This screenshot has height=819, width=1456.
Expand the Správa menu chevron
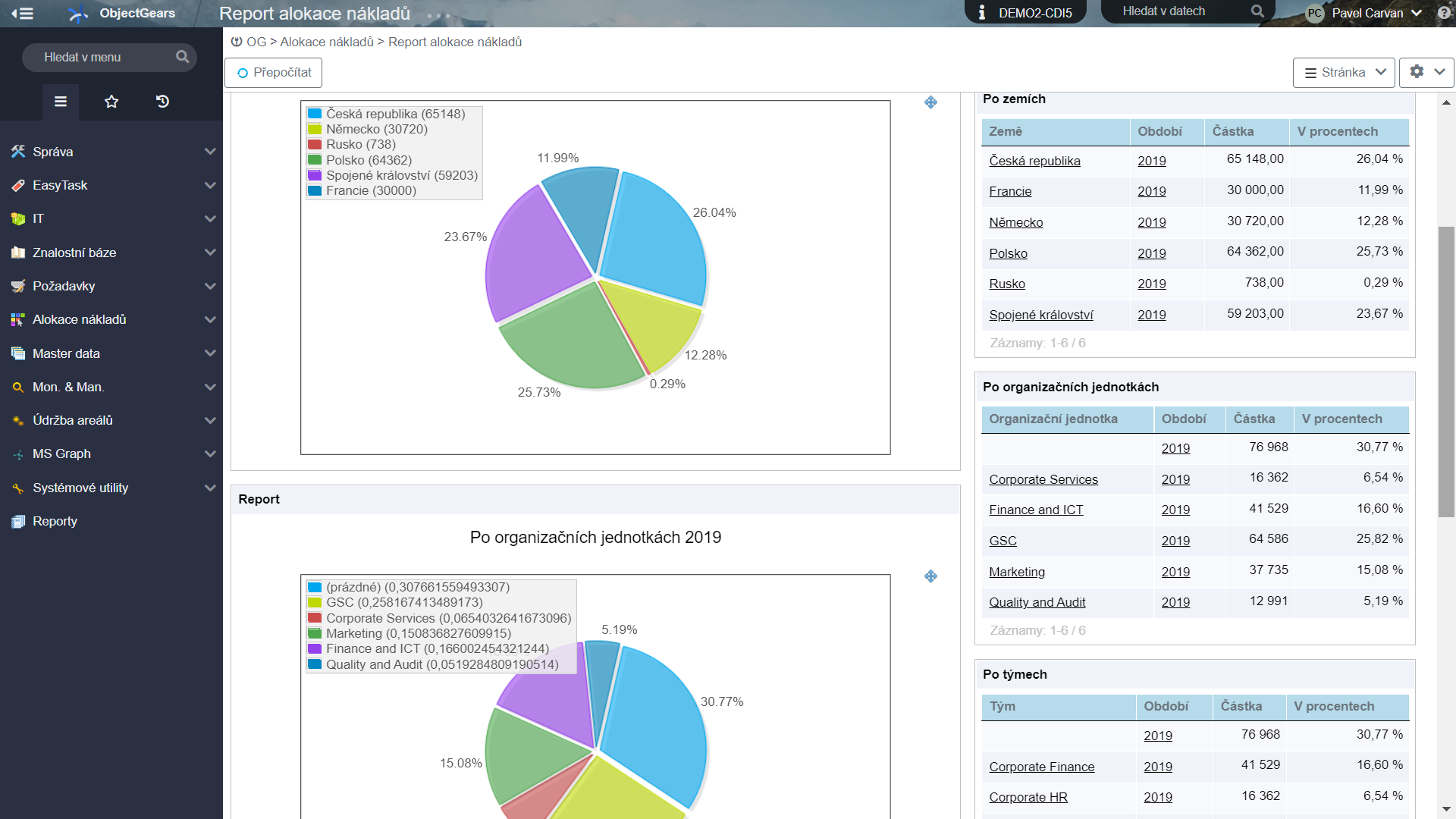pos(210,152)
